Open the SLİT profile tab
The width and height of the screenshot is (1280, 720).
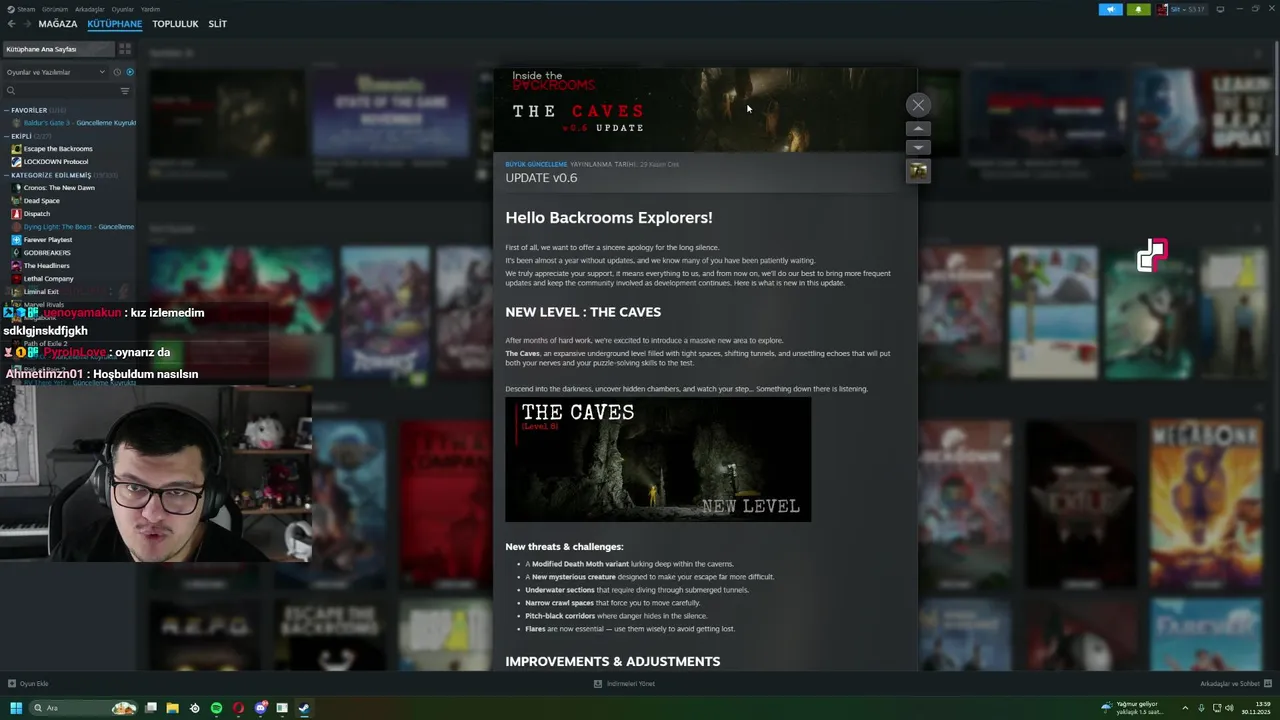tap(217, 24)
